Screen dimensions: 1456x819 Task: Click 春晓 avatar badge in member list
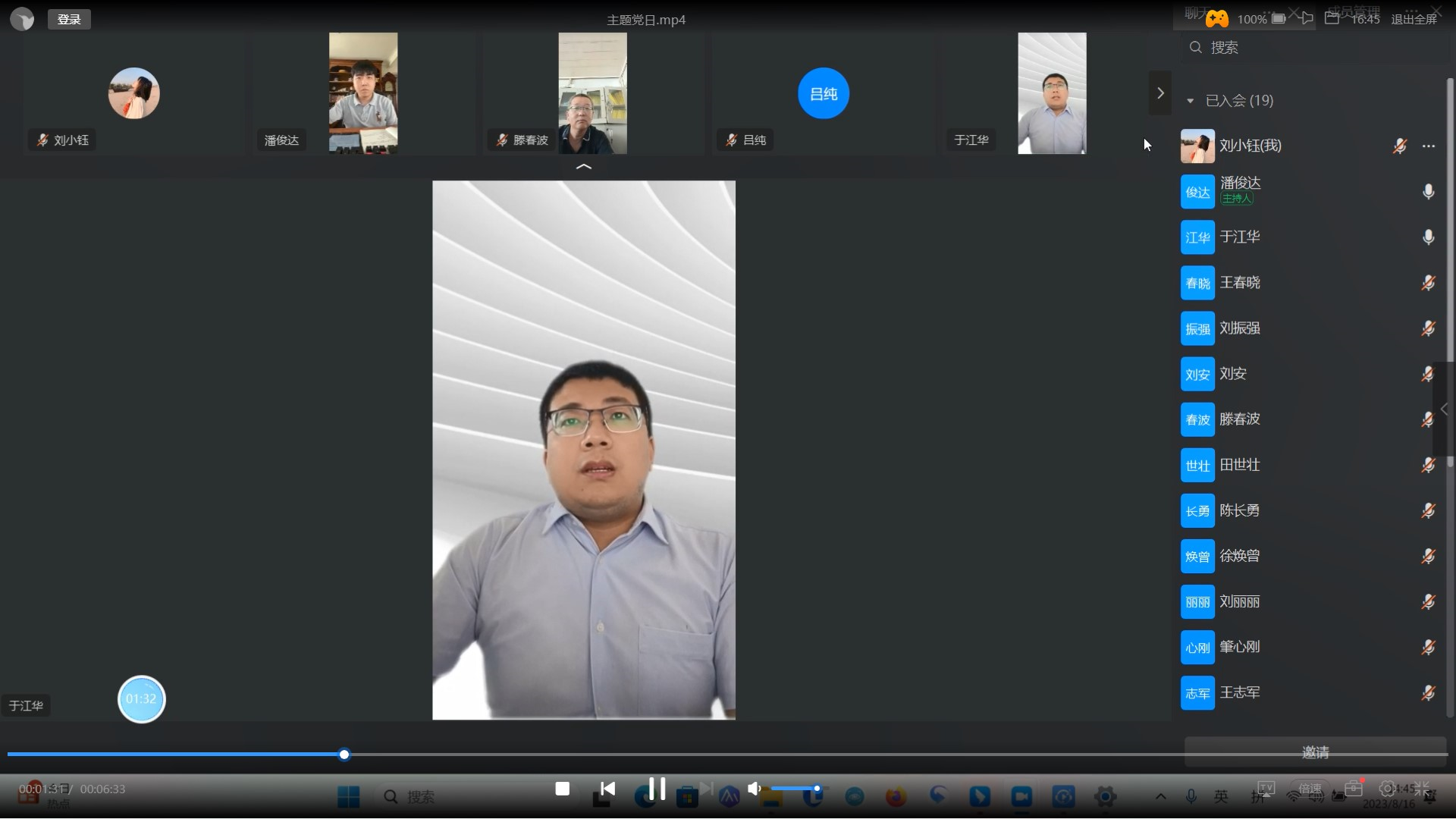(x=1197, y=282)
